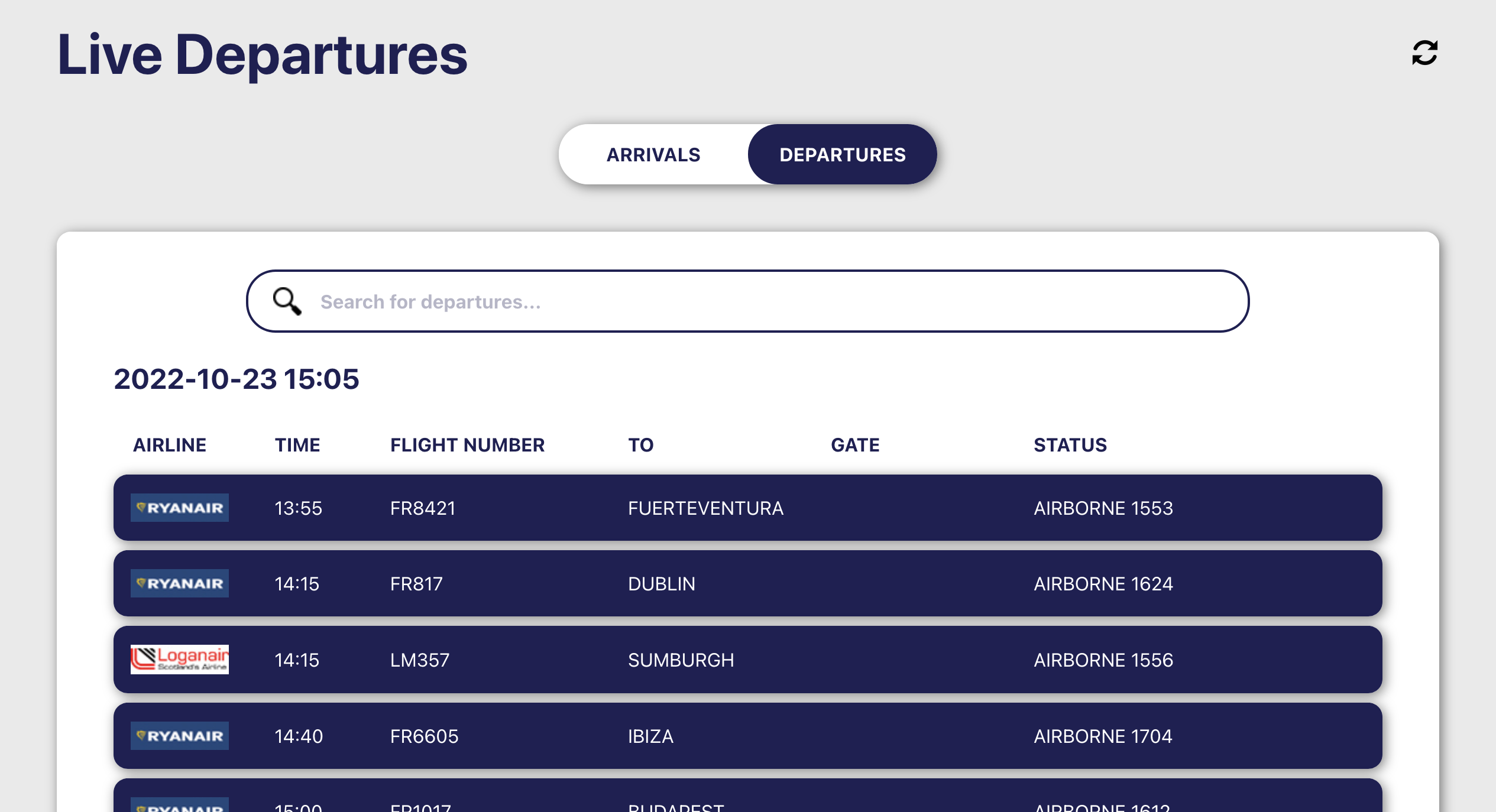Viewport: 1496px width, 812px height.
Task: Switch to the Arrivals tab
Action: coord(653,155)
